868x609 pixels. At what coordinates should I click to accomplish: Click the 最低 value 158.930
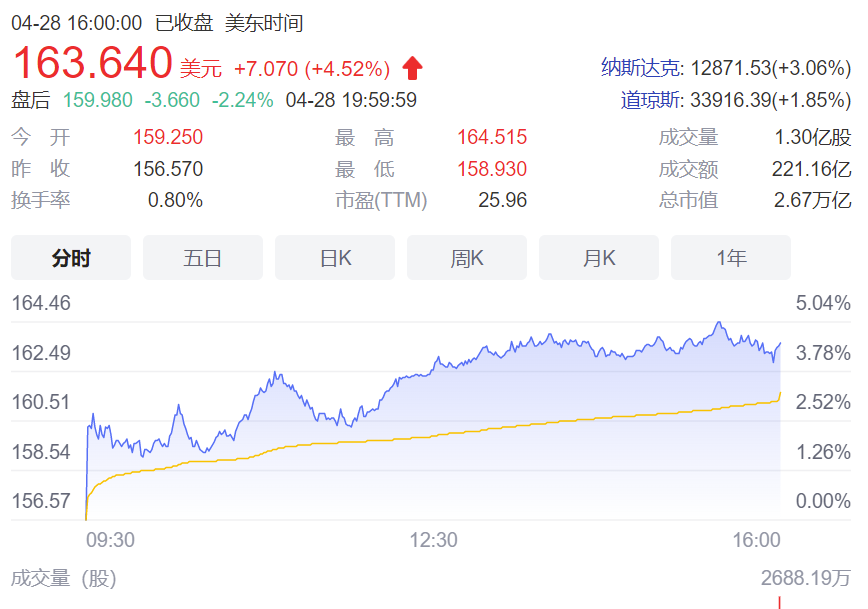(492, 169)
